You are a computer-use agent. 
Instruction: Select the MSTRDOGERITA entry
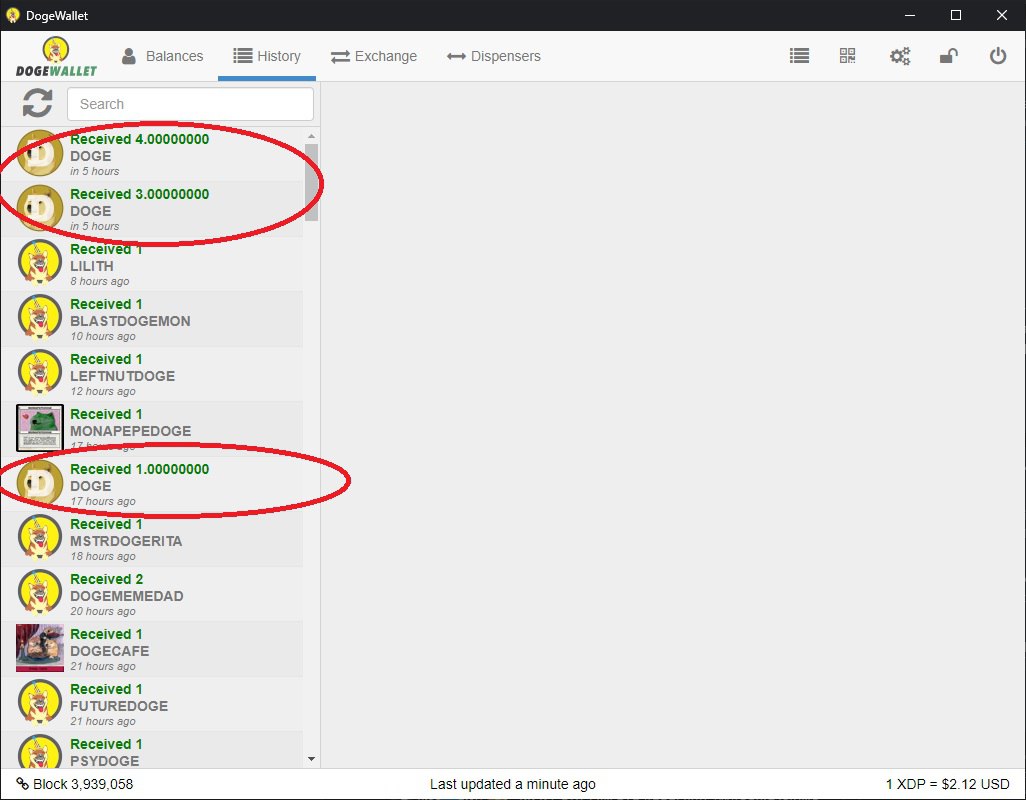click(152, 538)
